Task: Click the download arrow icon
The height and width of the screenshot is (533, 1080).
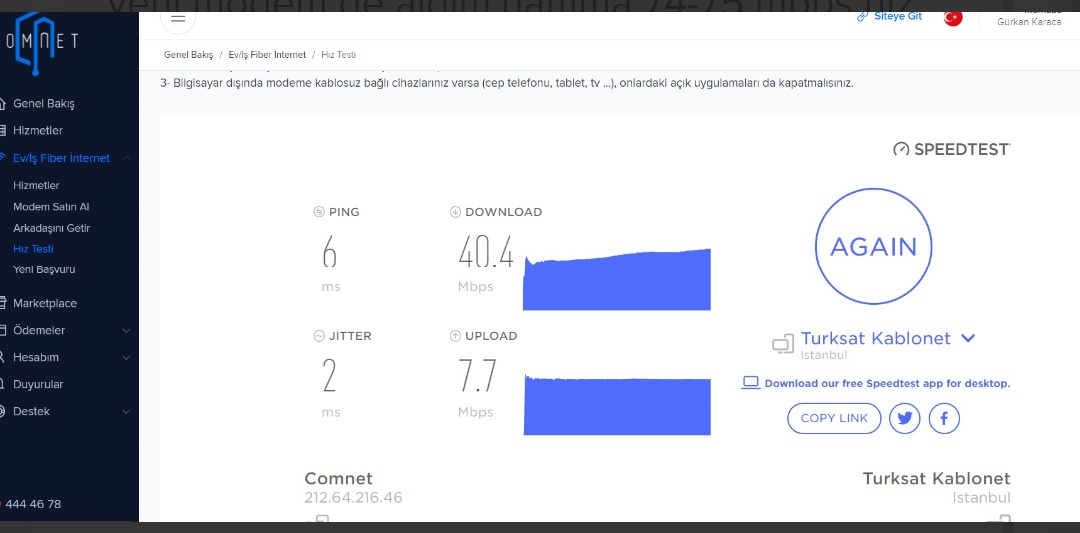Action: (455, 212)
